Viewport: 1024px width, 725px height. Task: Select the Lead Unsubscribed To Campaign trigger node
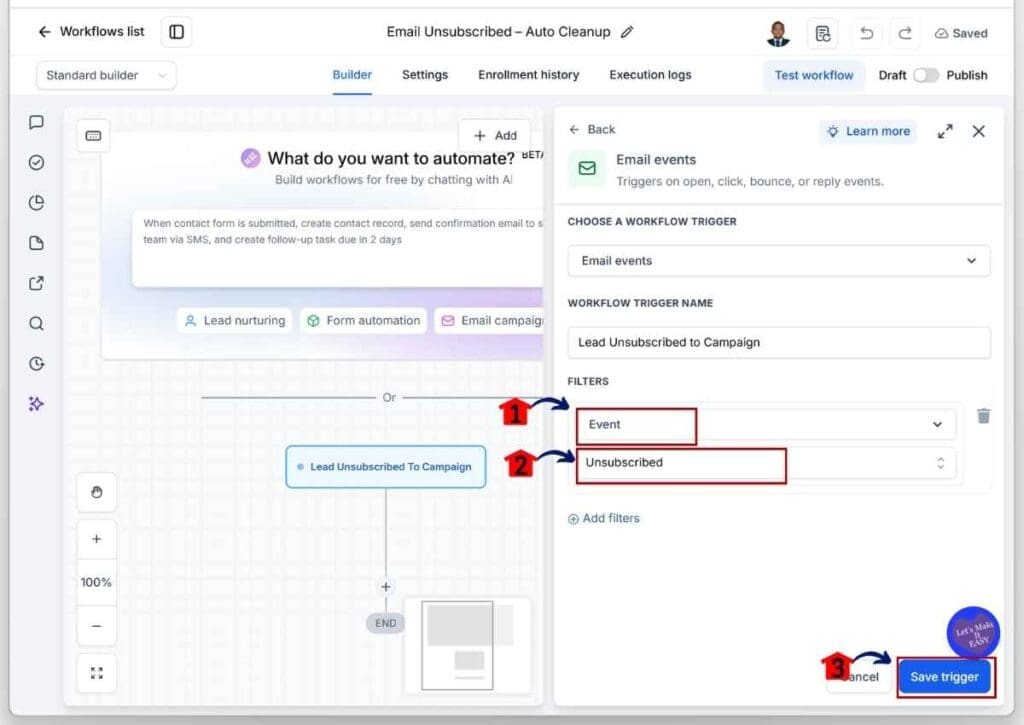(385, 466)
